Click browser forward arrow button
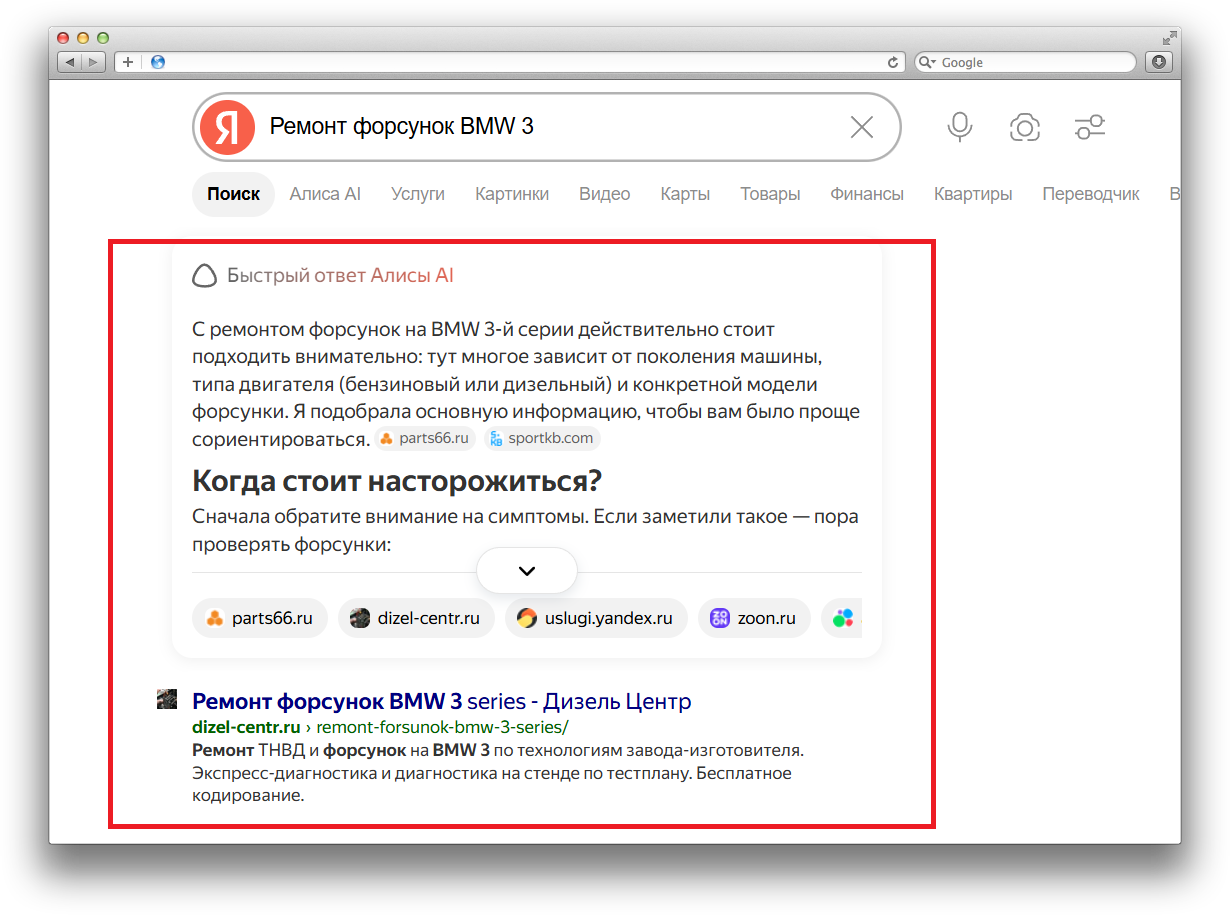This screenshot has height=915, width=1230. tap(94, 62)
